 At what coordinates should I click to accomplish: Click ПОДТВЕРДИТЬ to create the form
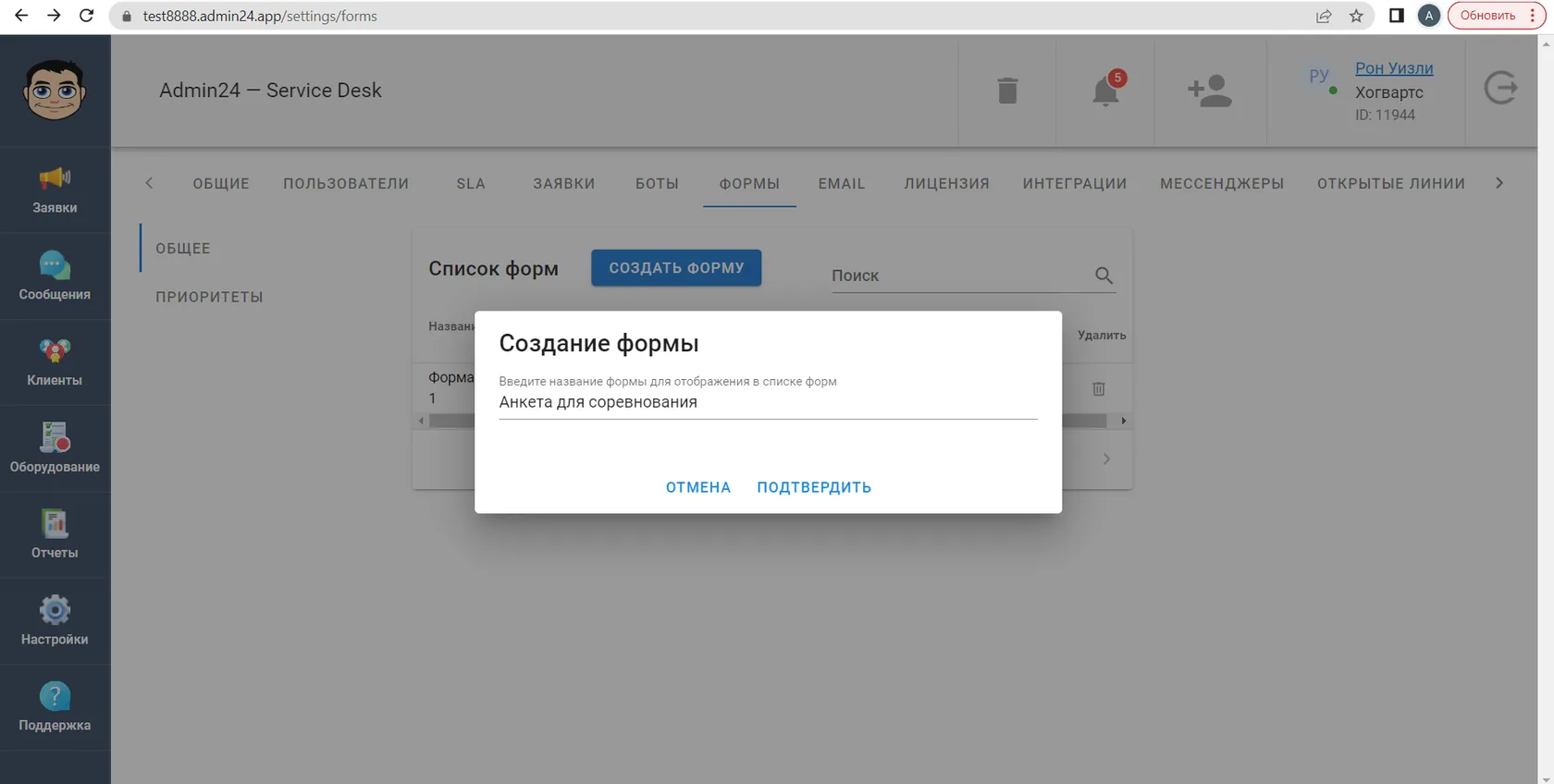pyautogui.click(x=814, y=487)
